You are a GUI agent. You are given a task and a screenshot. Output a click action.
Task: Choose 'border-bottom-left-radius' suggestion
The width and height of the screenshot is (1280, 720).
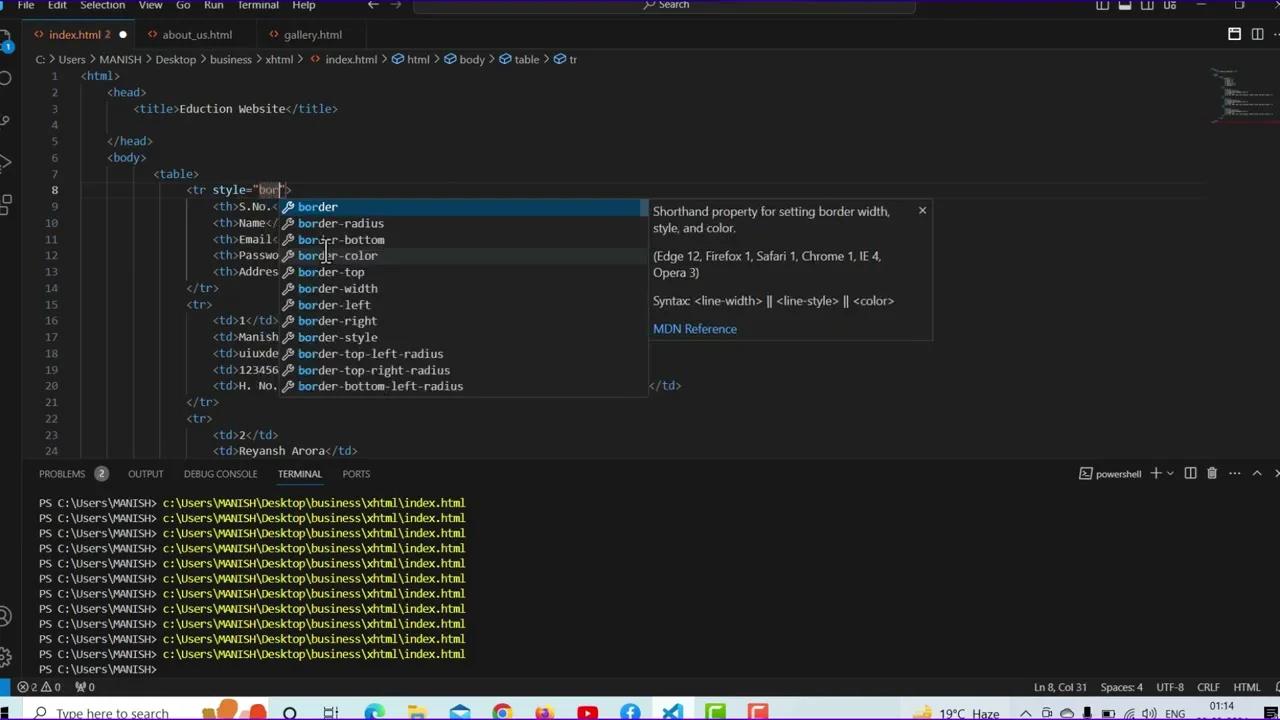[x=463, y=386]
